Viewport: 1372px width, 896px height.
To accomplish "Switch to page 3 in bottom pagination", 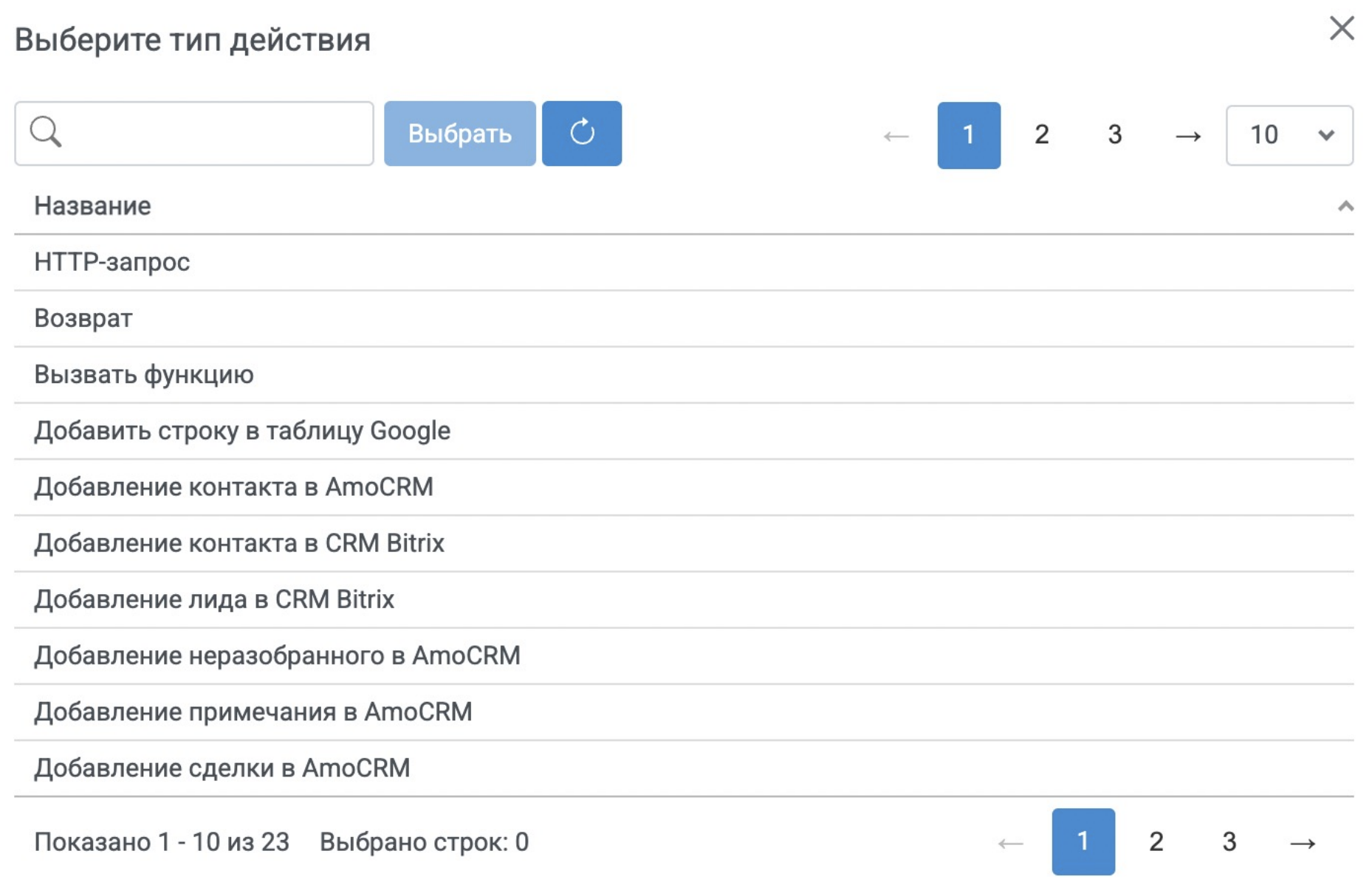I will 1229,842.
